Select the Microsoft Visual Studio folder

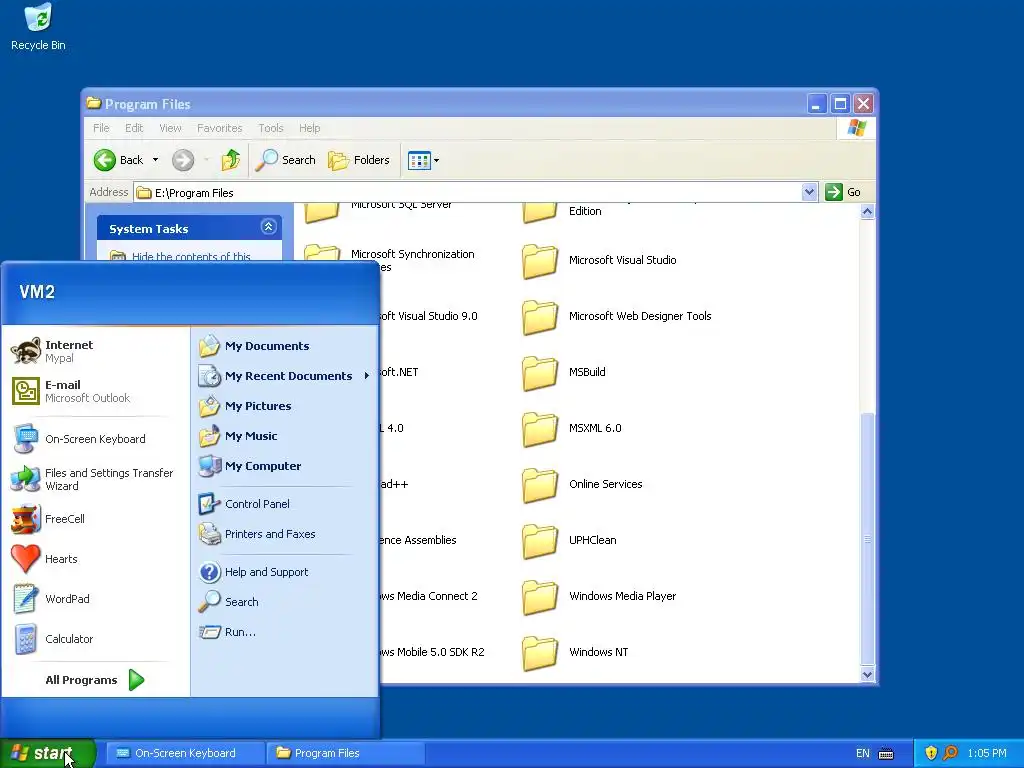(x=600, y=261)
